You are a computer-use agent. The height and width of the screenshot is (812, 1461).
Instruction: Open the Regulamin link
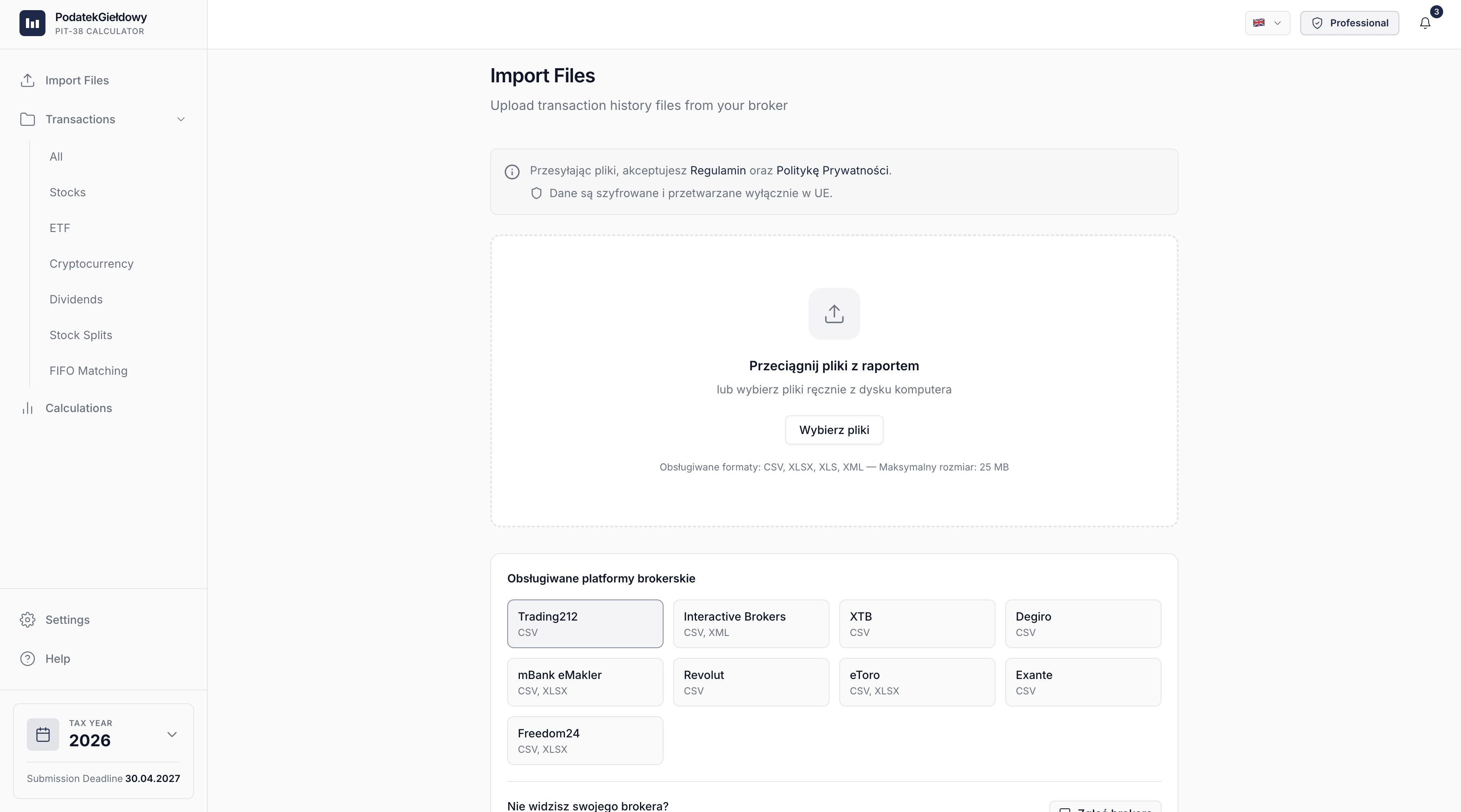click(x=718, y=171)
